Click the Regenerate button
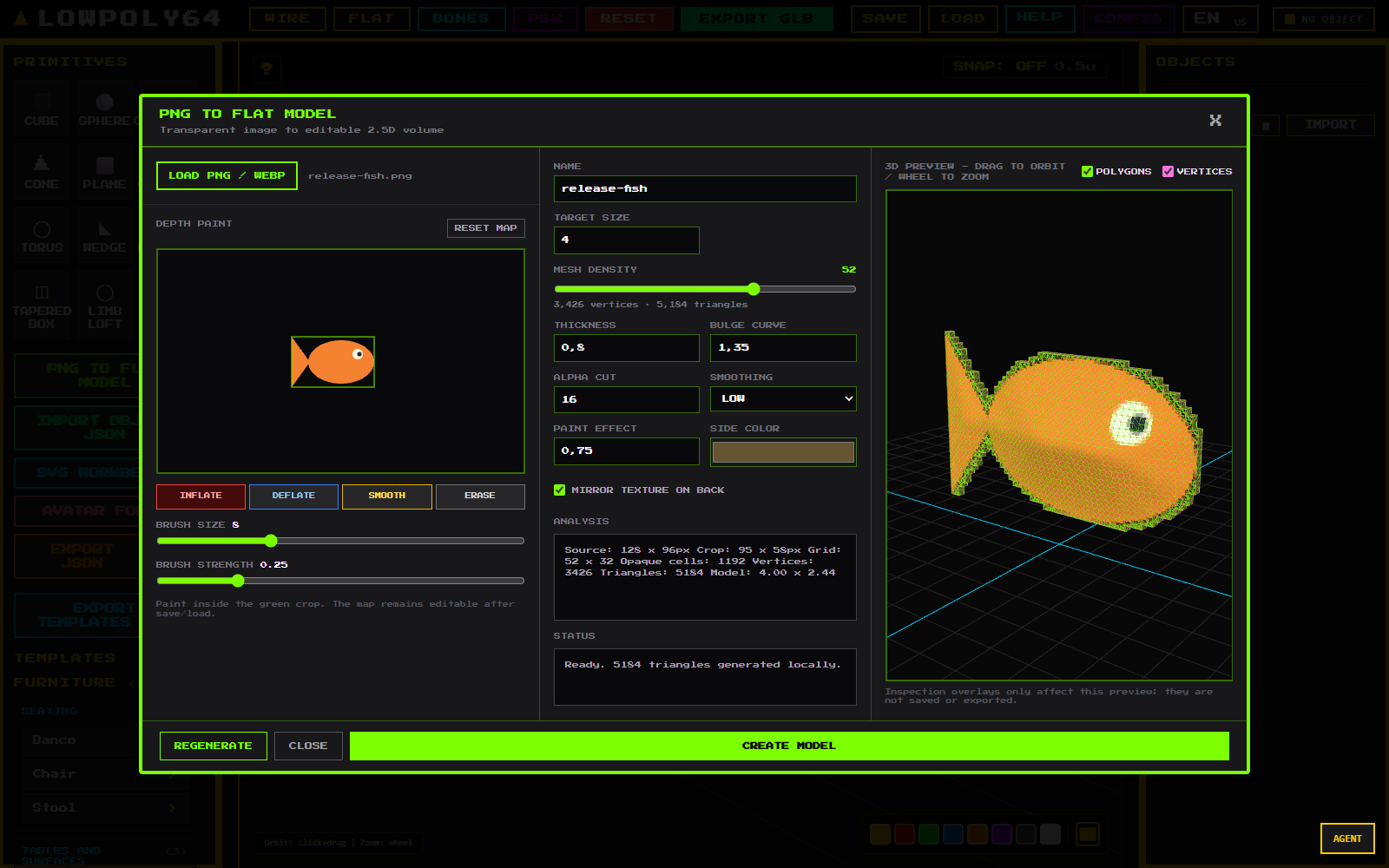Viewport: 1389px width, 868px height. coord(213,746)
